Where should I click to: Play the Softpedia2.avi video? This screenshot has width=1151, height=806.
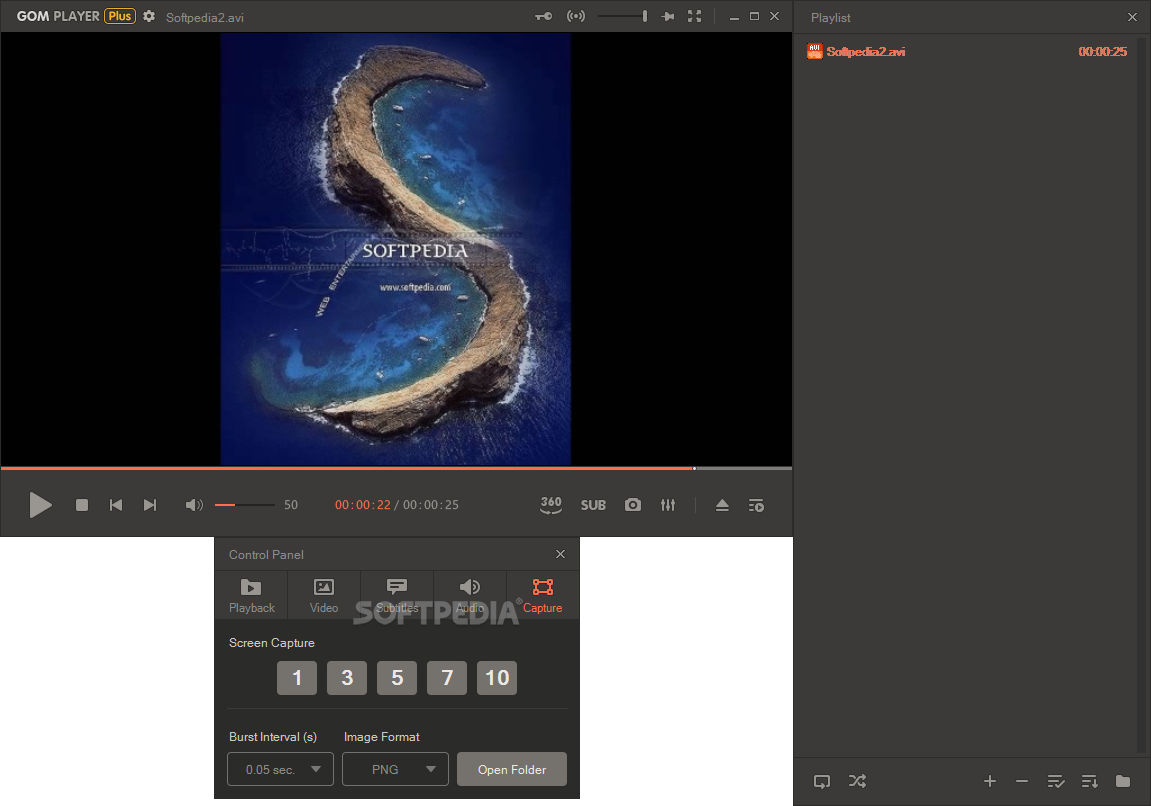40,505
